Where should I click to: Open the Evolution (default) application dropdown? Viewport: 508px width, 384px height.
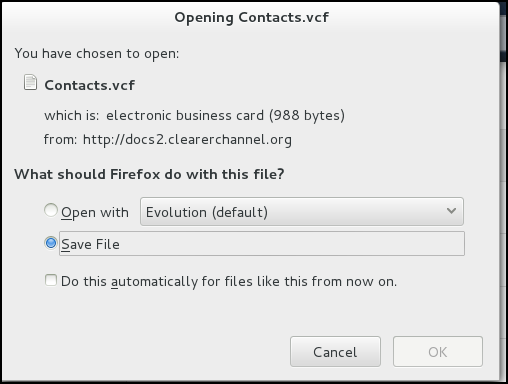(x=302, y=212)
